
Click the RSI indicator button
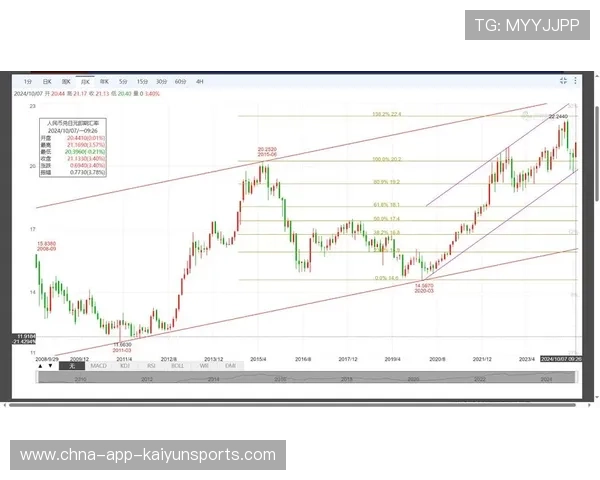(x=151, y=366)
